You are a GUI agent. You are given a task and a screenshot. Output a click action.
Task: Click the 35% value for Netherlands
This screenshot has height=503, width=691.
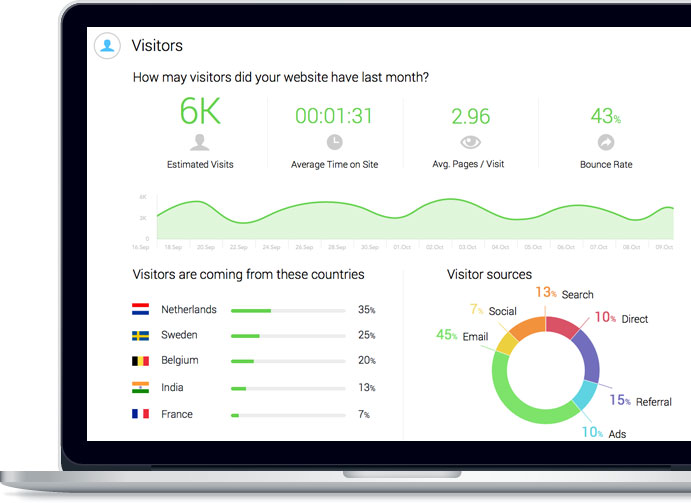coord(367,309)
